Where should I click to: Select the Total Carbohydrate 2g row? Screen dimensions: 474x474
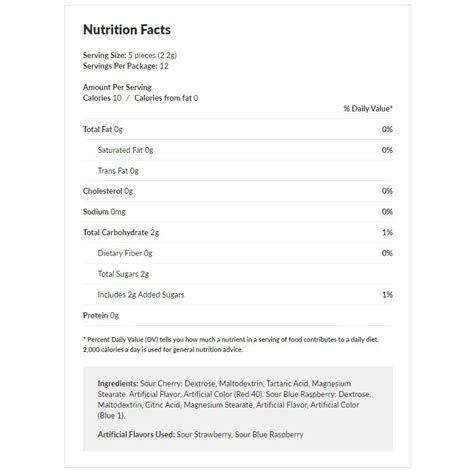pyautogui.click(x=238, y=232)
